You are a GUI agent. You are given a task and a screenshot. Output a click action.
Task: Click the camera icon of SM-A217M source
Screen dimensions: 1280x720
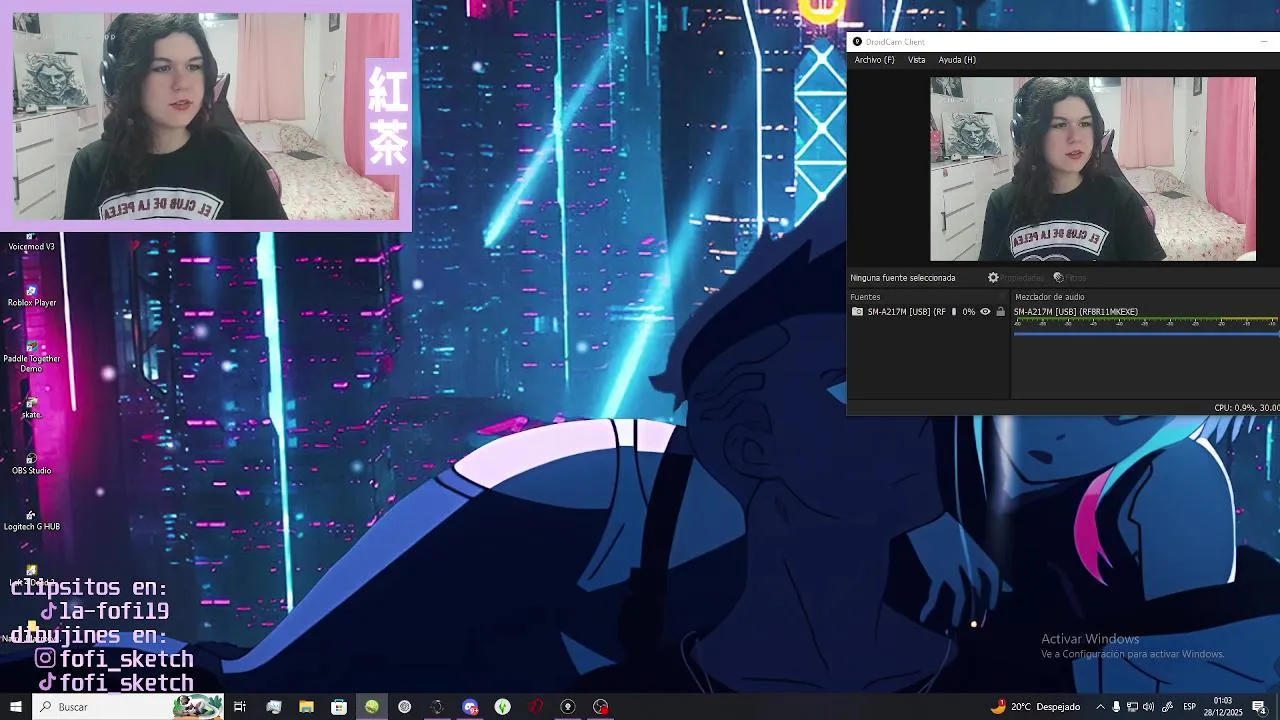pyautogui.click(x=857, y=312)
